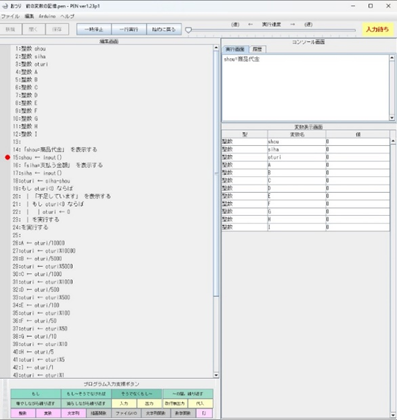Insert an もし statement using the helper button
Image resolution: width=397 pixels, height=420 pixels.
(36, 394)
